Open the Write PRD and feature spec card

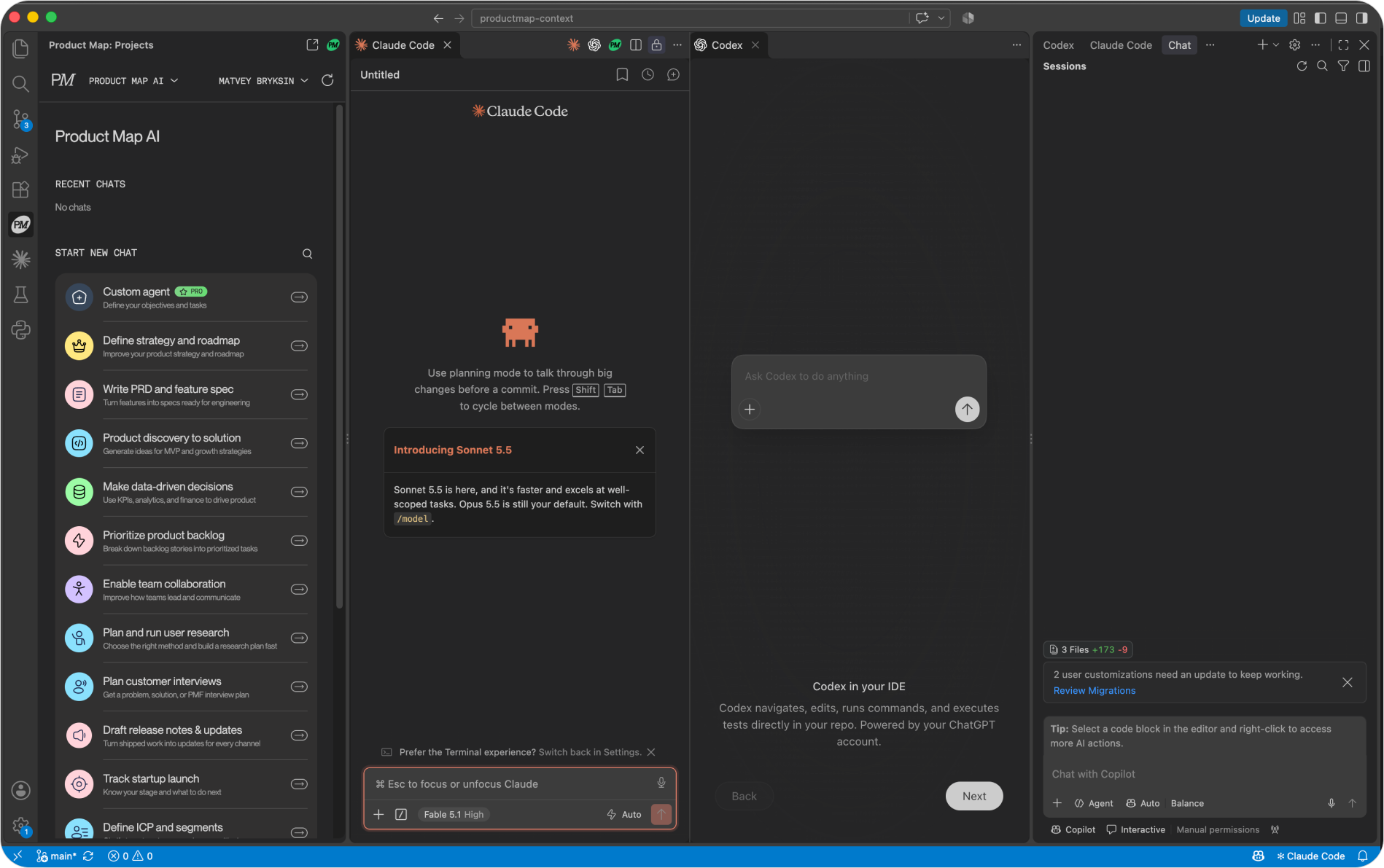pos(186,395)
